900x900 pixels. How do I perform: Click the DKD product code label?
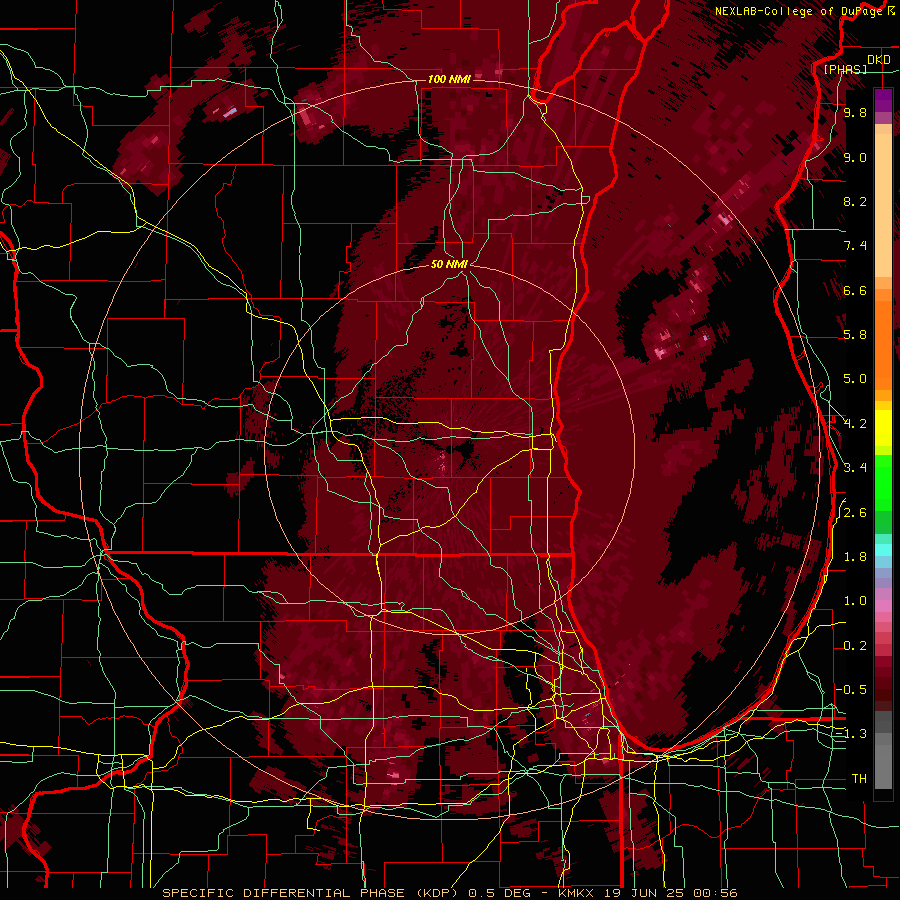[879, 60]
